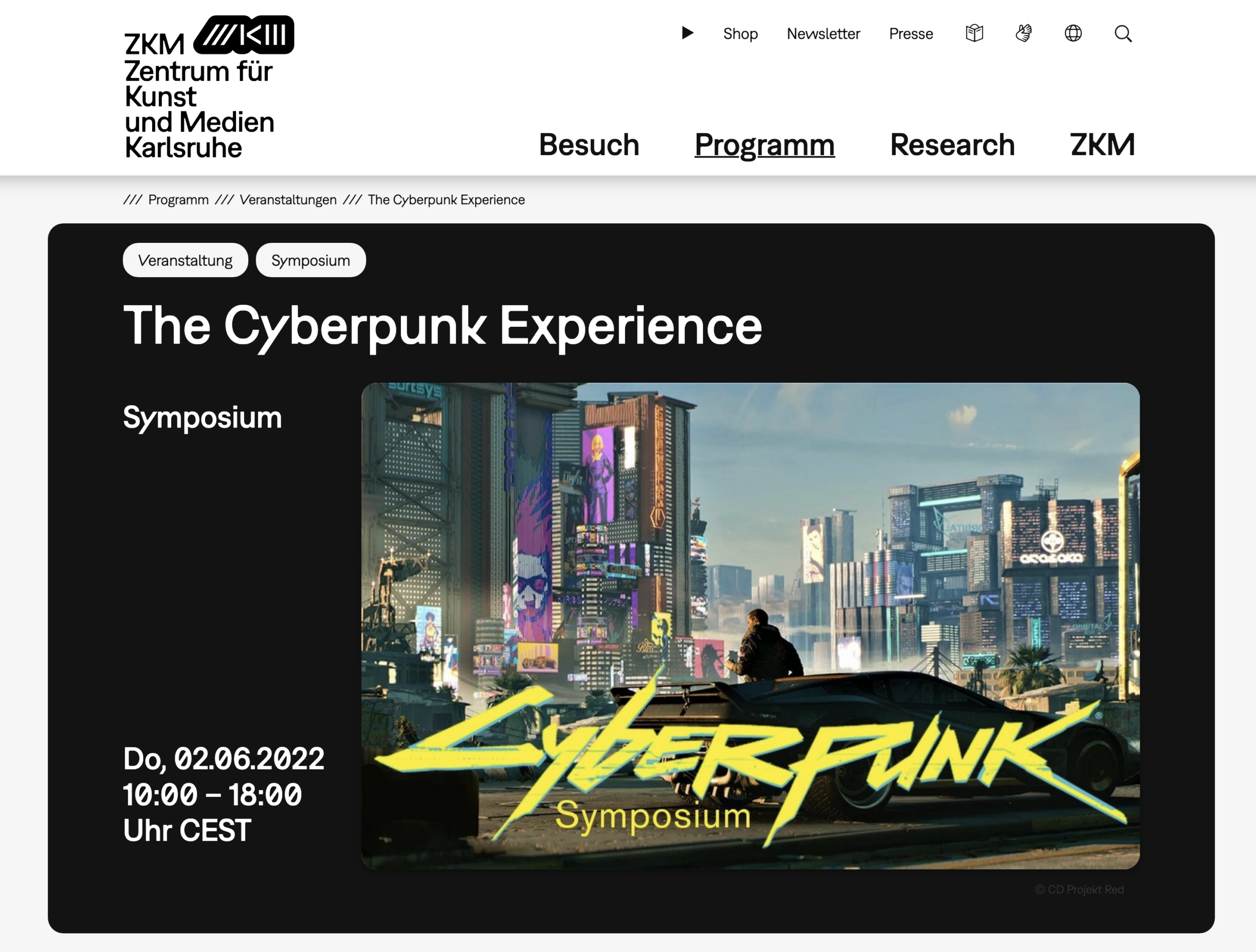Open the Newsletter link
1256x952 pixels.
click(x=823, y=33)
